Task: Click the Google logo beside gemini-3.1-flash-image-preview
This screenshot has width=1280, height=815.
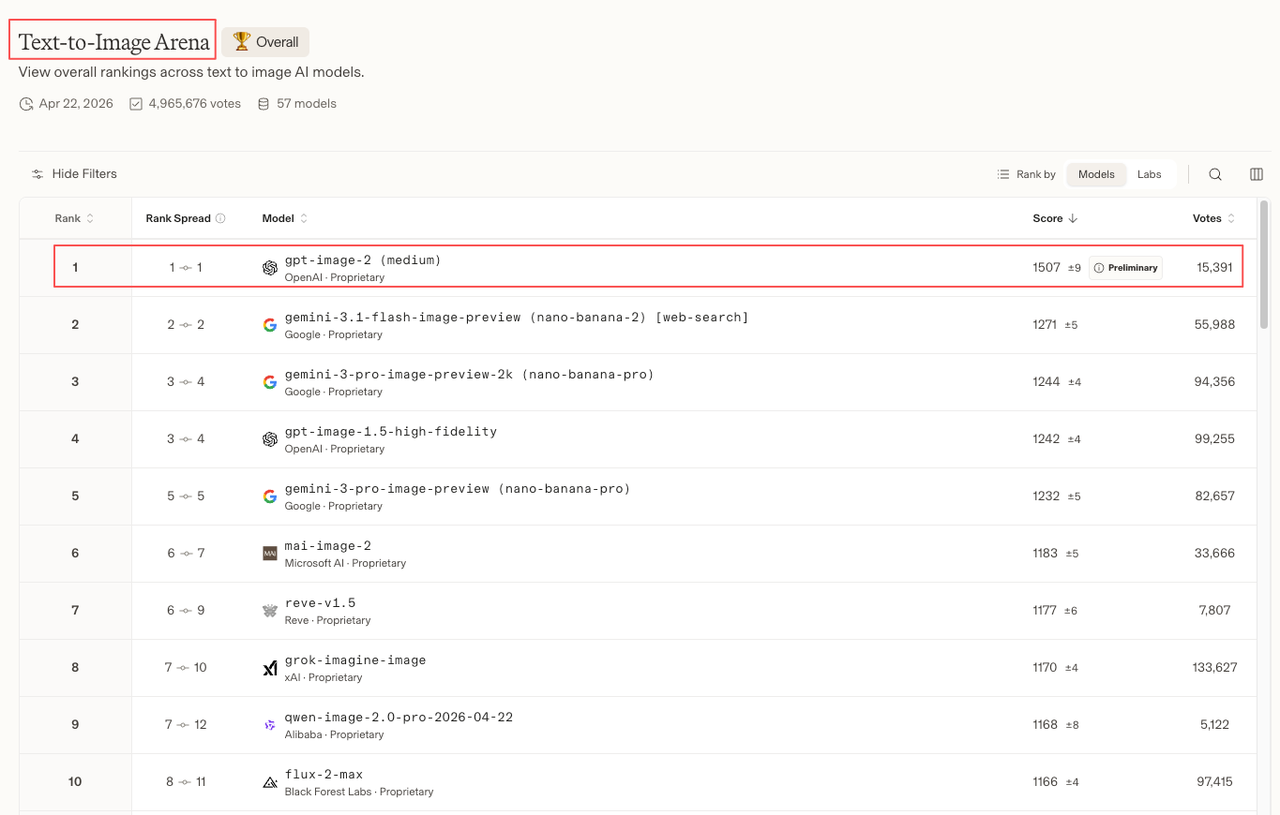Action: click(x=269, y=325)
